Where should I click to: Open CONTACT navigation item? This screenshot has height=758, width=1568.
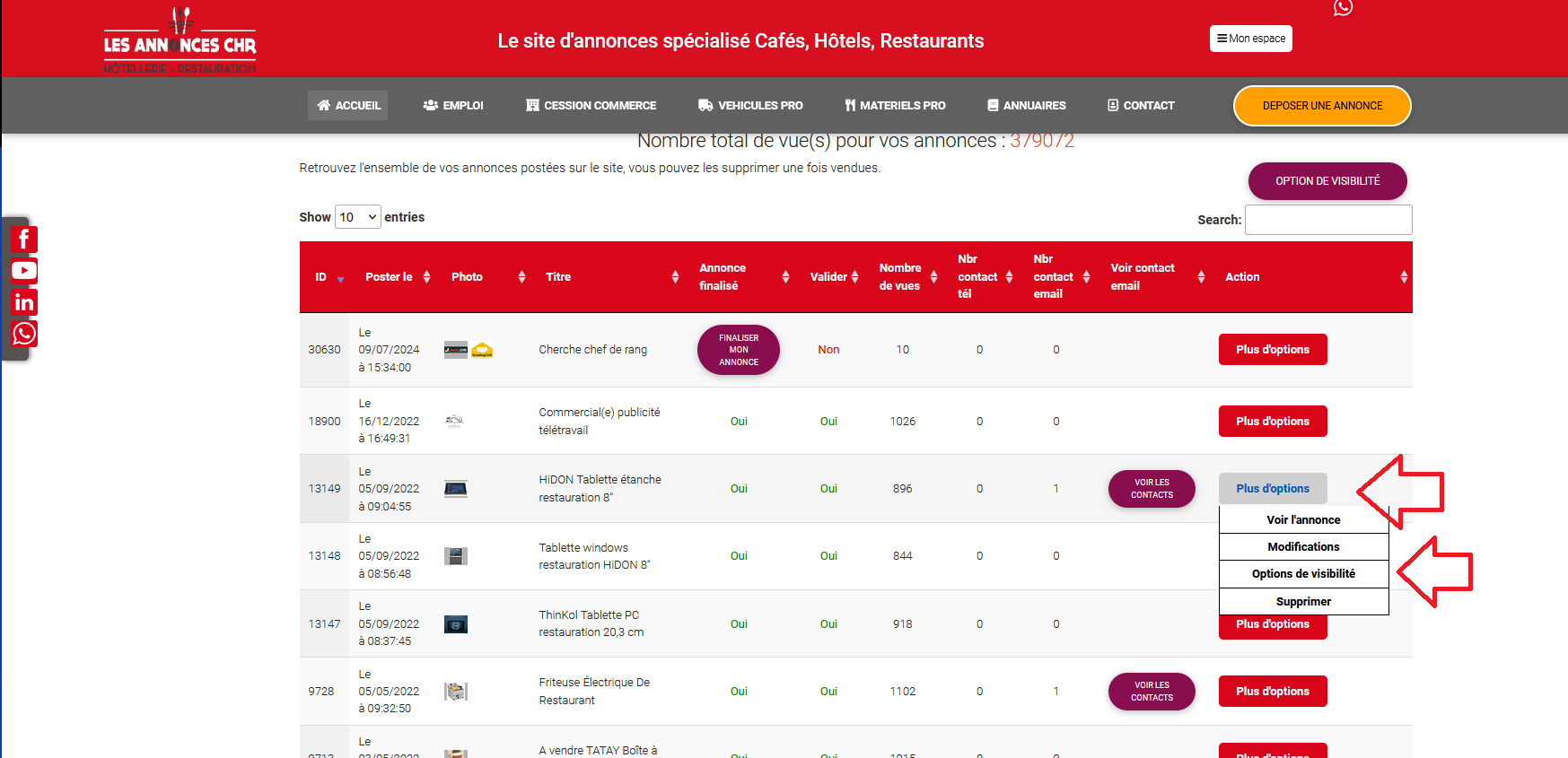[1141, 106]
